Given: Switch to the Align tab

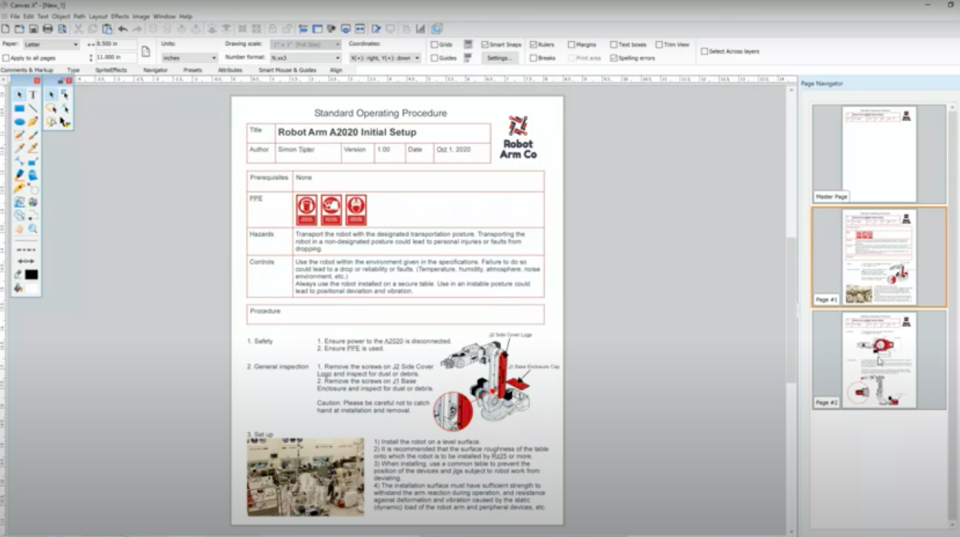Looking at the screenshot, I should [x=336, y=70].
